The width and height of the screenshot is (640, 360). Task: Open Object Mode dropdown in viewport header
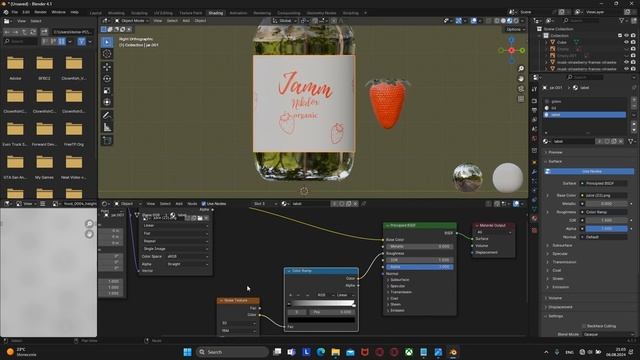pos(131,20)
